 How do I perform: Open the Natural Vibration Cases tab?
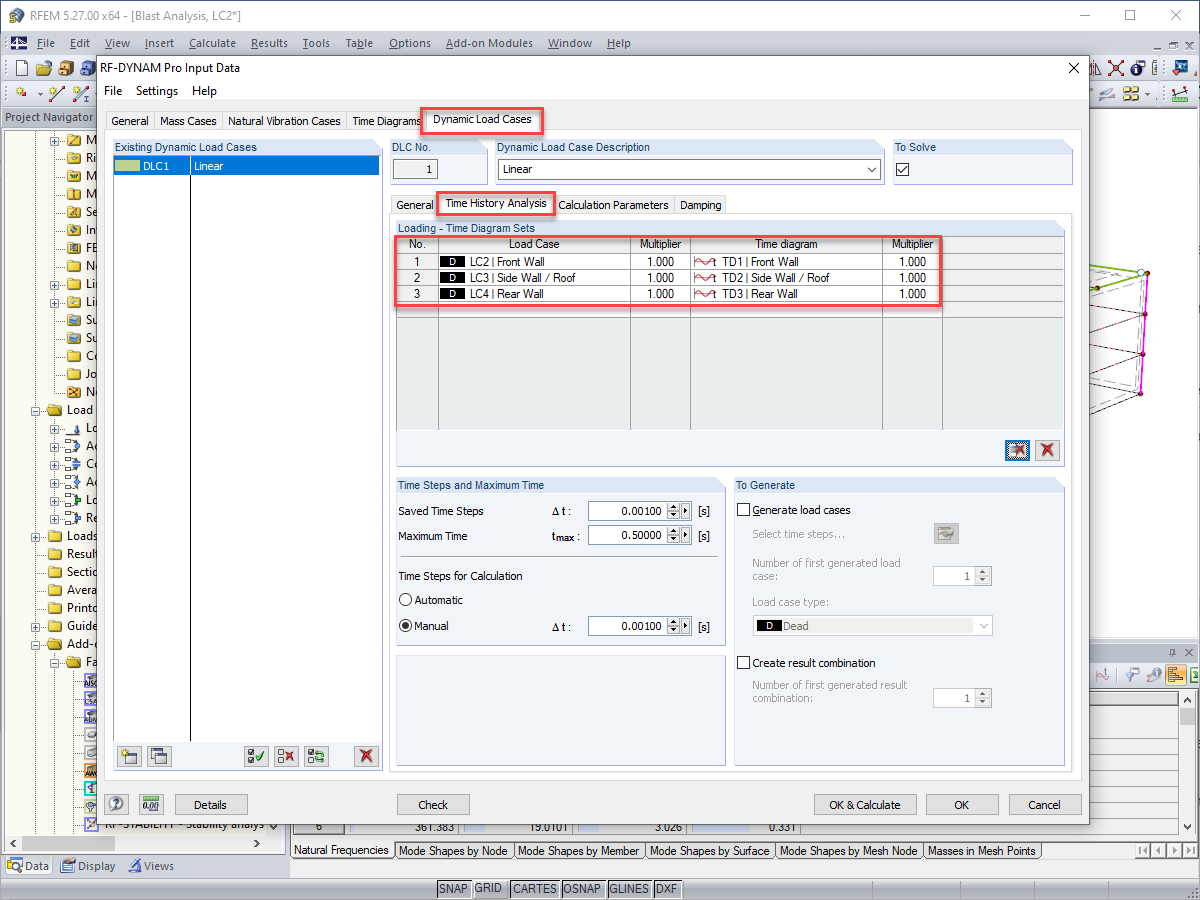(284, 121)
